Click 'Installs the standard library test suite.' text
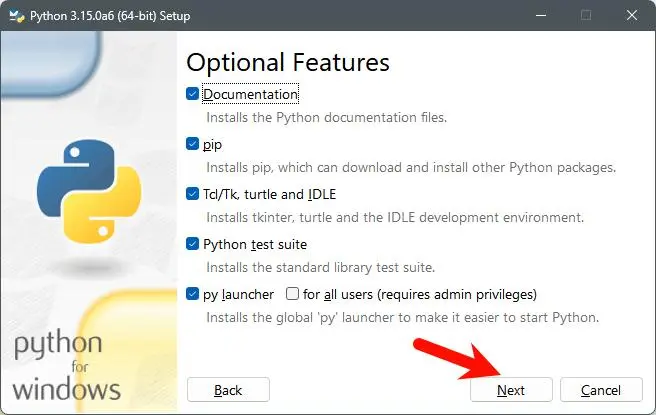Viewport: 656px width, 415px height. 320,267
